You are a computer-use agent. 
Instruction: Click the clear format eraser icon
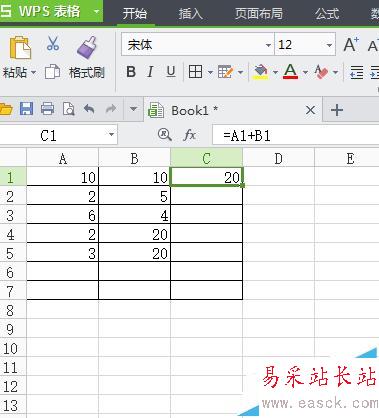pyautogui.click(x=321, y=71)
